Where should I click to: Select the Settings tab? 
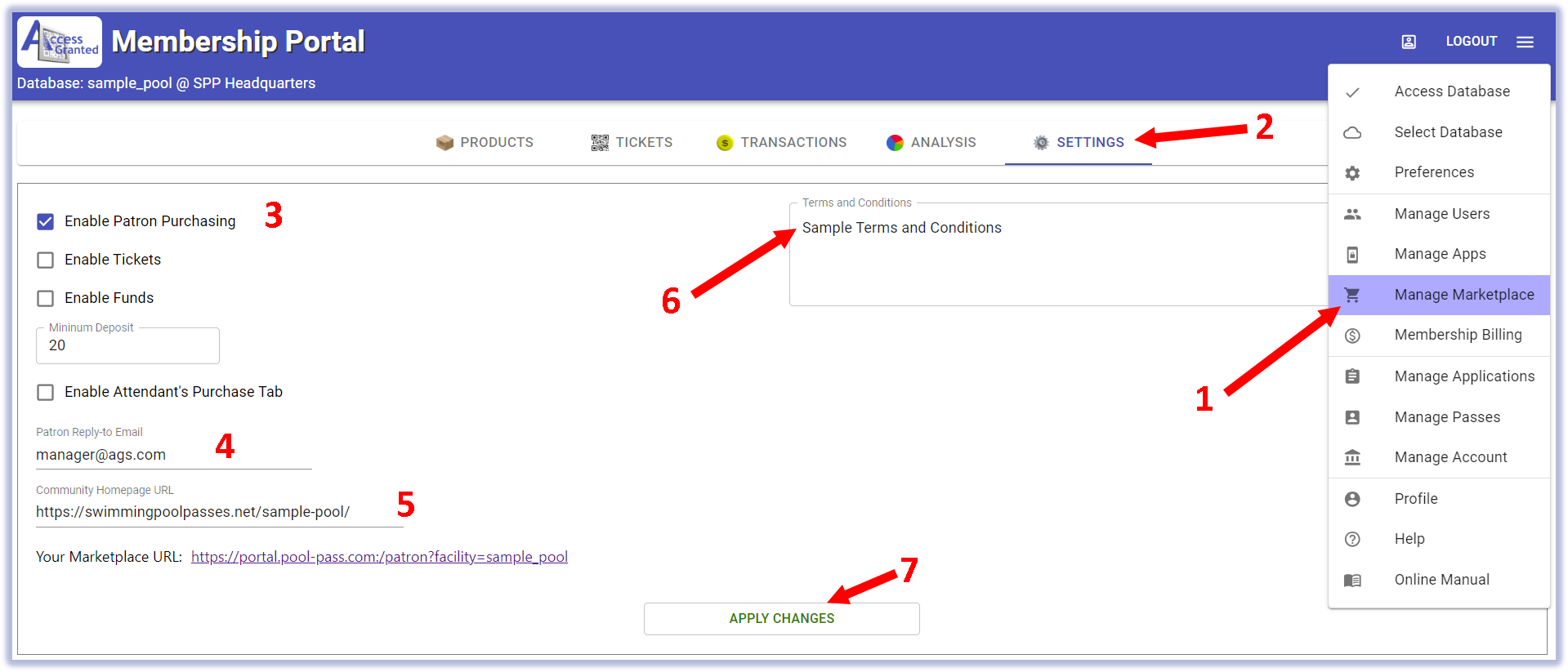pyautogui.click(x=1079, y=143)
